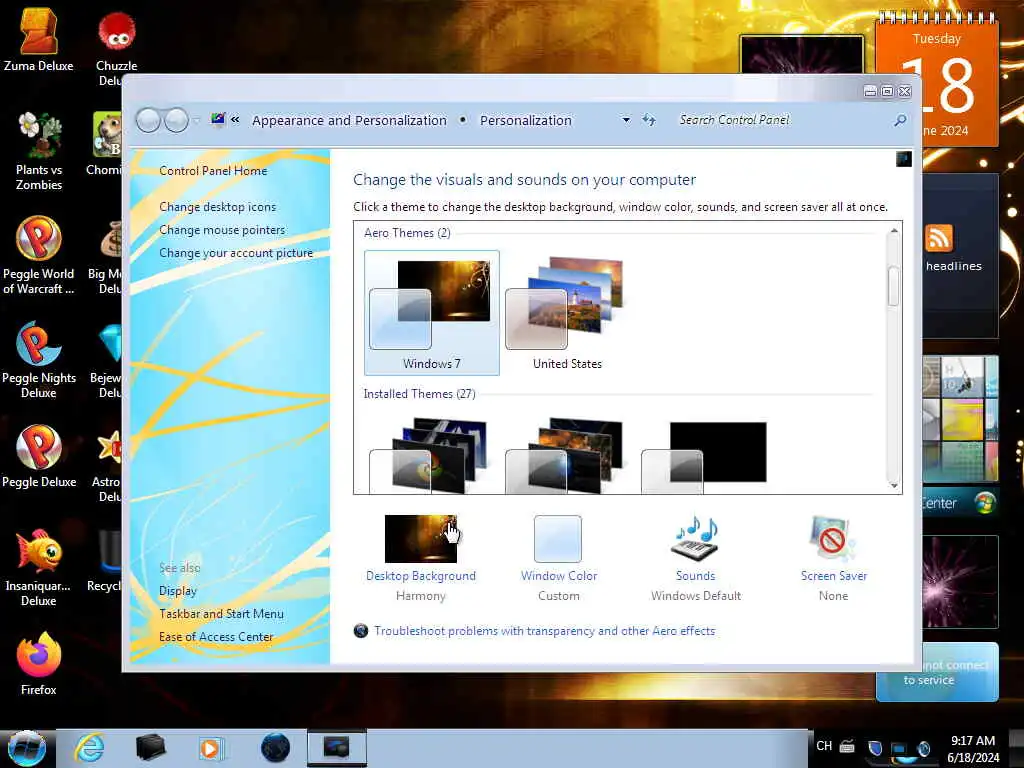Open the Sounds icon

(695, 539)
